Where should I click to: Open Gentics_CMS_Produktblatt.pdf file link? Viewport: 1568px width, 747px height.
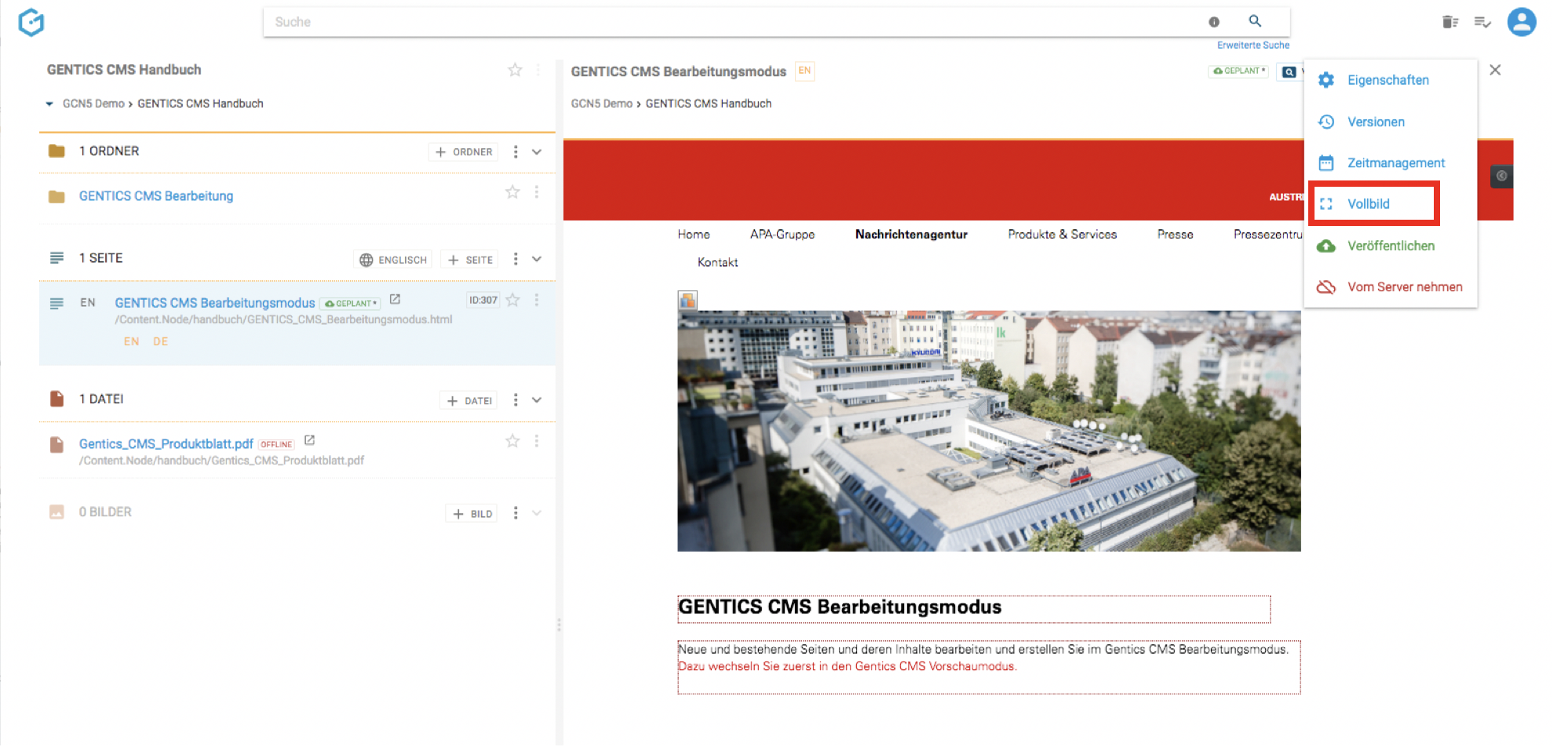pos(166,444)
